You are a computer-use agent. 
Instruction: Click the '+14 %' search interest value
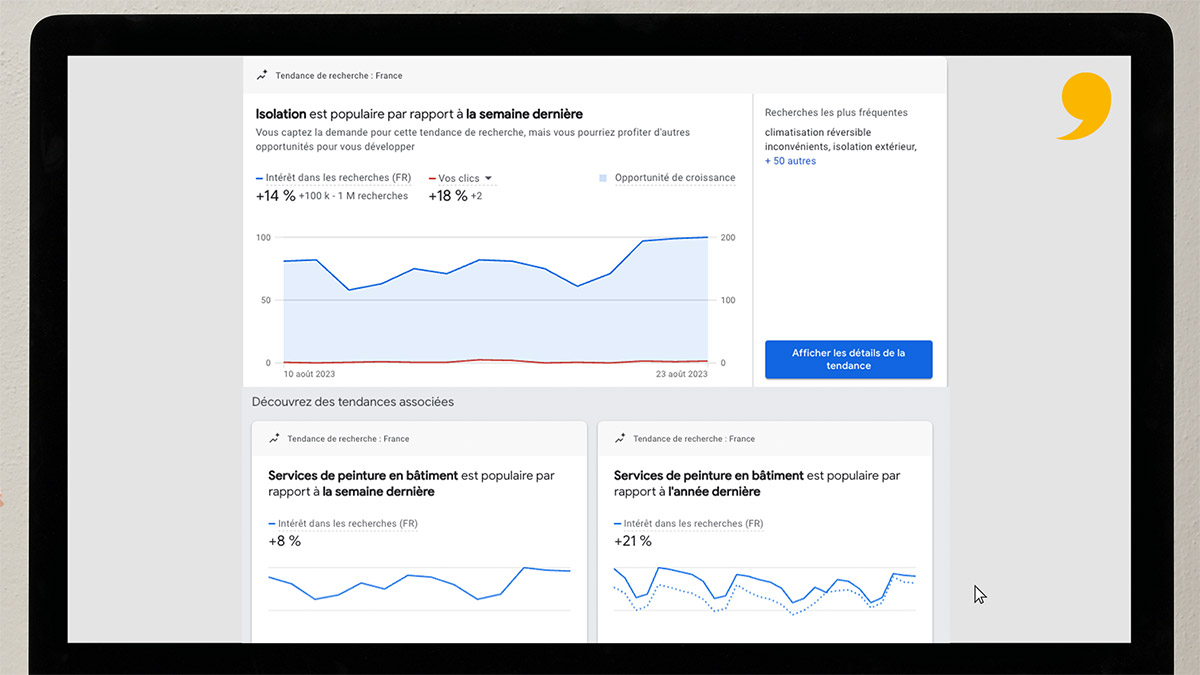(276, 196)
